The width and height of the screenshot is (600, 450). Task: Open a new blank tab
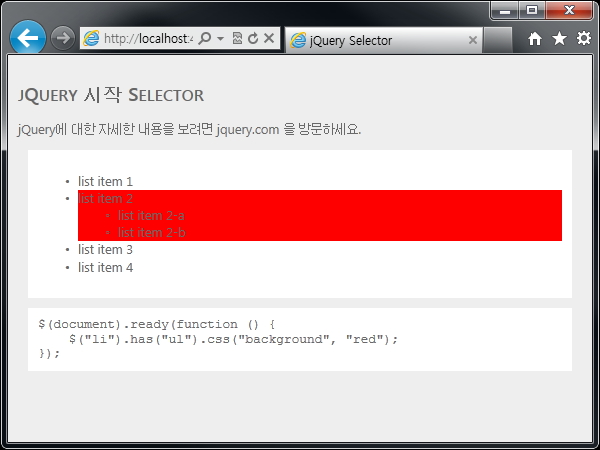click(497, 40)
